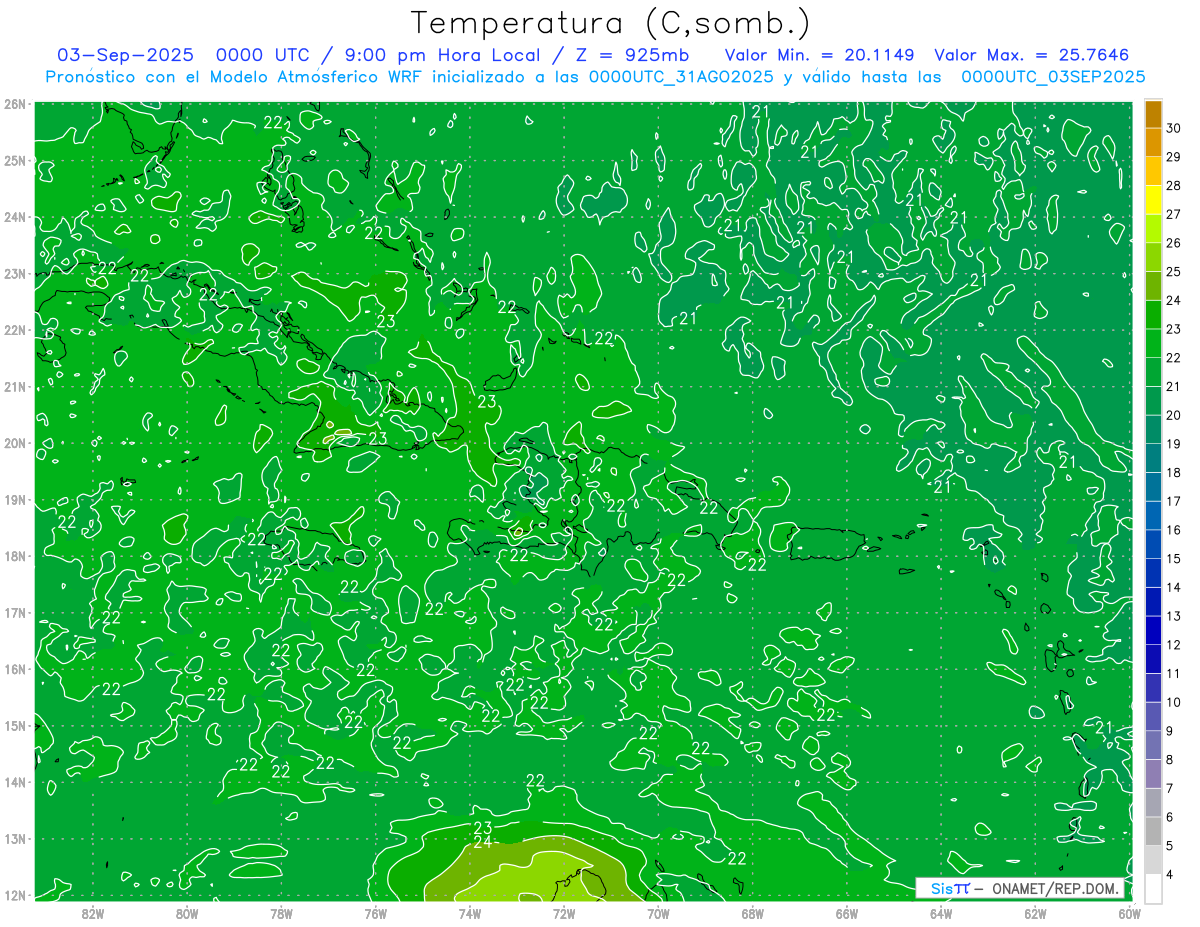Click the "20N" latitude label

coord(15,443)
